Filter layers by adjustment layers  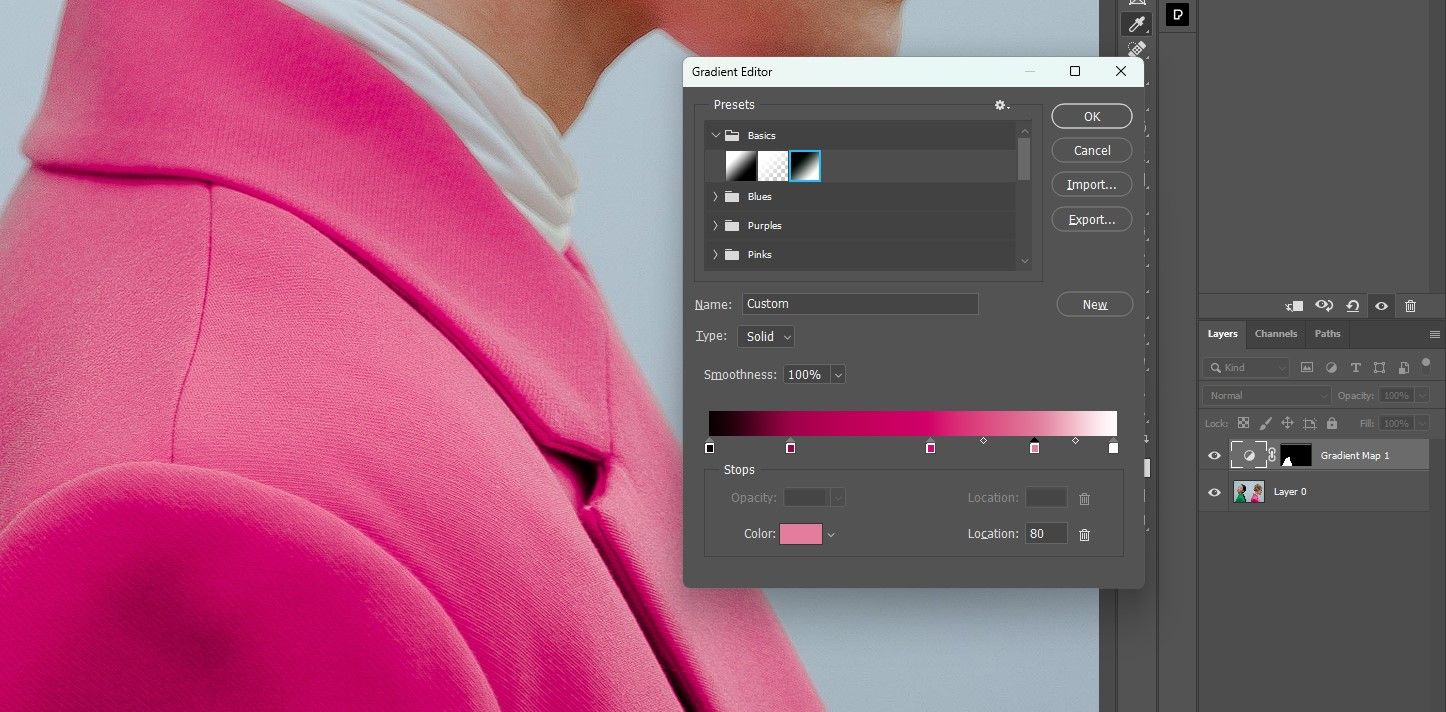tap(1331, 368)
